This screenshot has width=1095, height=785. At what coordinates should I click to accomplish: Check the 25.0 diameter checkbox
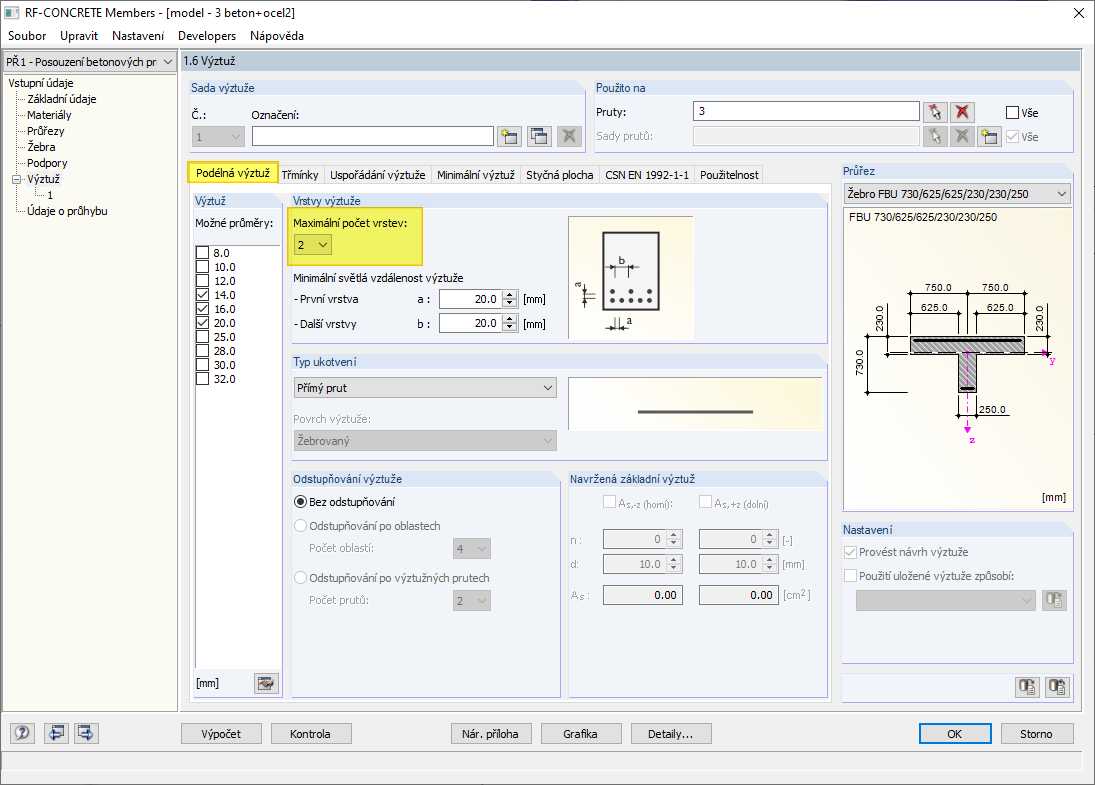pyautogui.click(x=203, y=337)
